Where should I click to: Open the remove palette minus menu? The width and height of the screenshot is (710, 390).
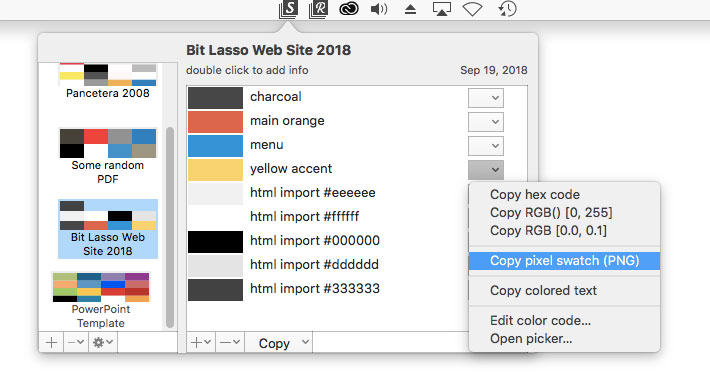[x=76, y=342]
